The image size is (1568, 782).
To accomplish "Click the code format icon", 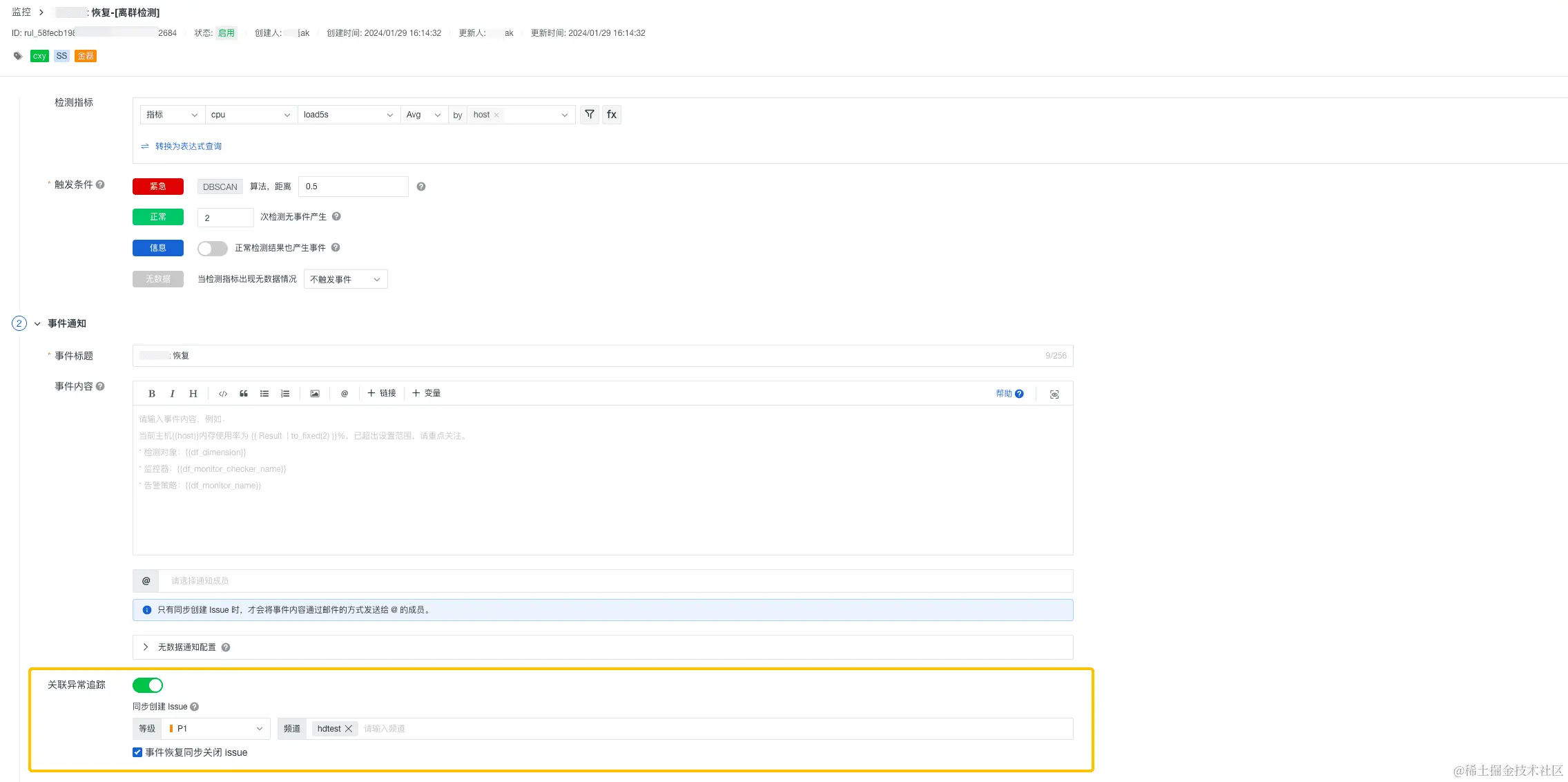I will click(223, 394).
